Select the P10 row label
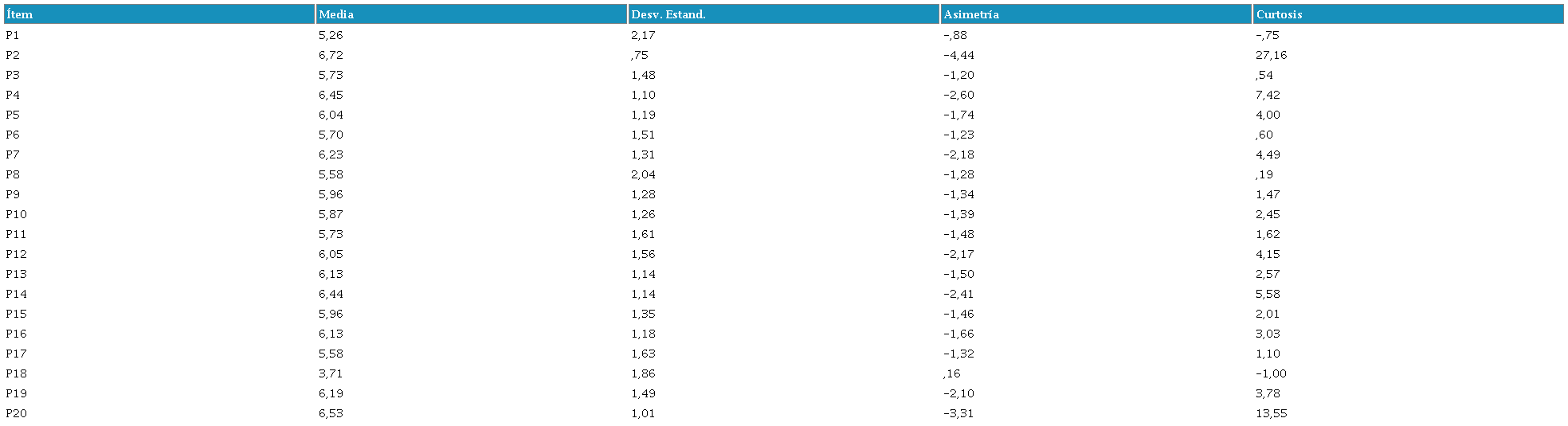 pos(16,214)
